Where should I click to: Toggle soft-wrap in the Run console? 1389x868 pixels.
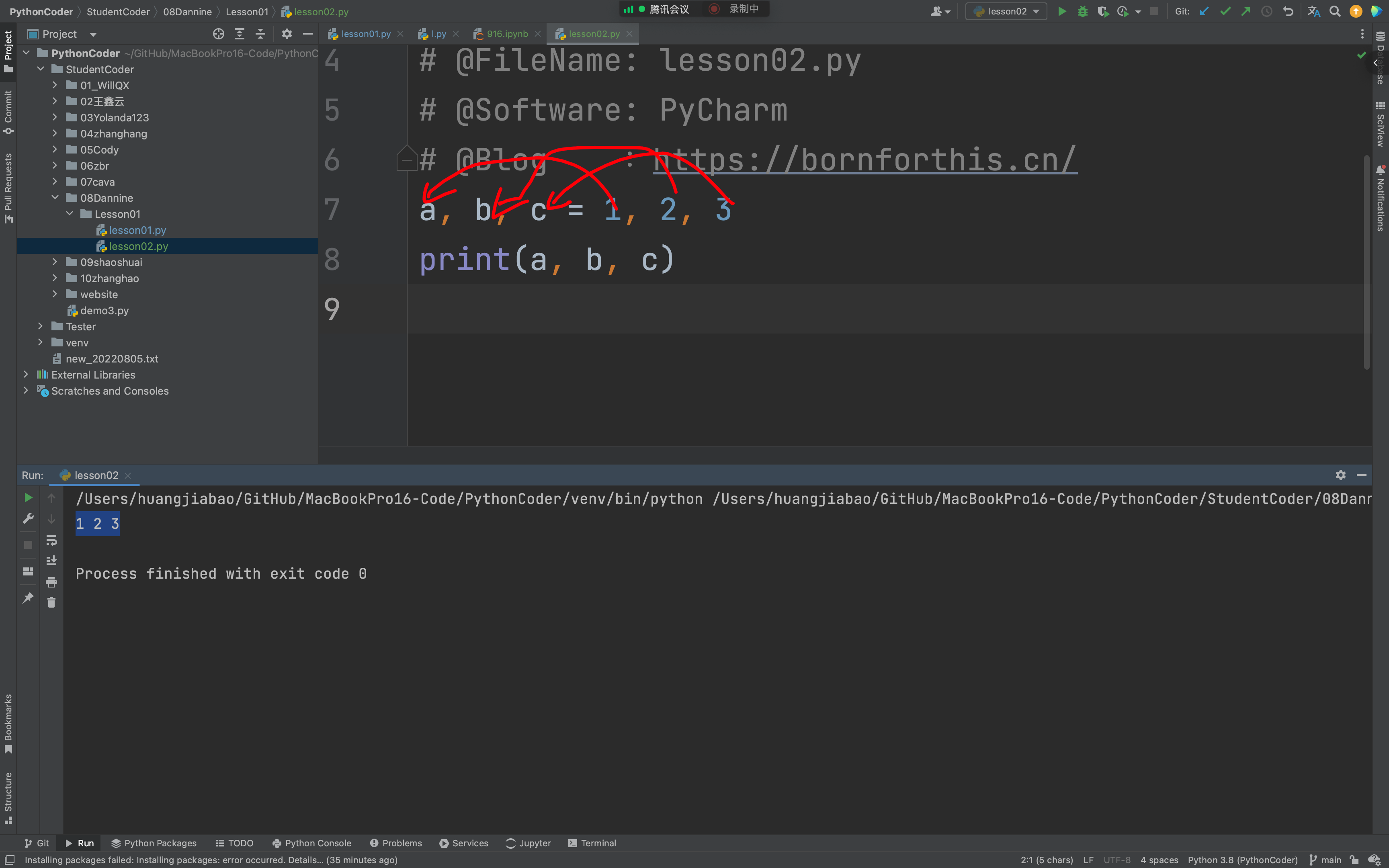pyautogui.click(x=51, y=540)
